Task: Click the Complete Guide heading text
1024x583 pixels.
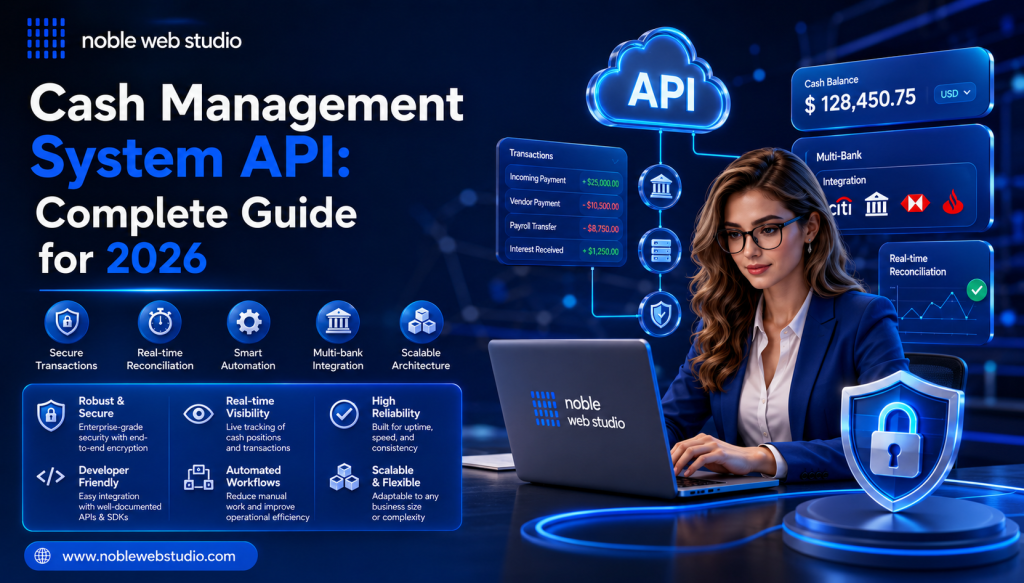Action: [196, 213]
